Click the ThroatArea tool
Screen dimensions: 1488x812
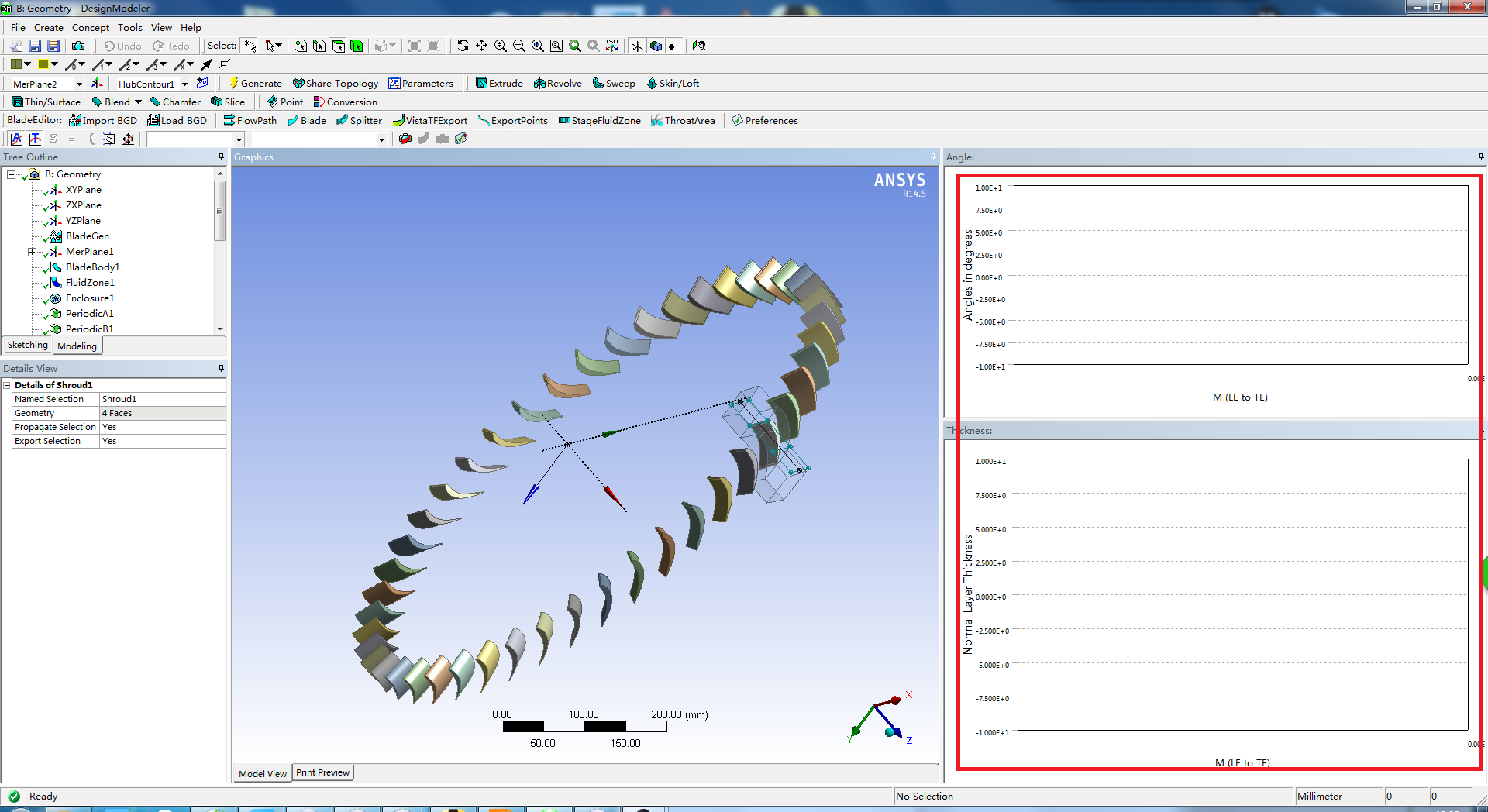click(x=683, y=121)
